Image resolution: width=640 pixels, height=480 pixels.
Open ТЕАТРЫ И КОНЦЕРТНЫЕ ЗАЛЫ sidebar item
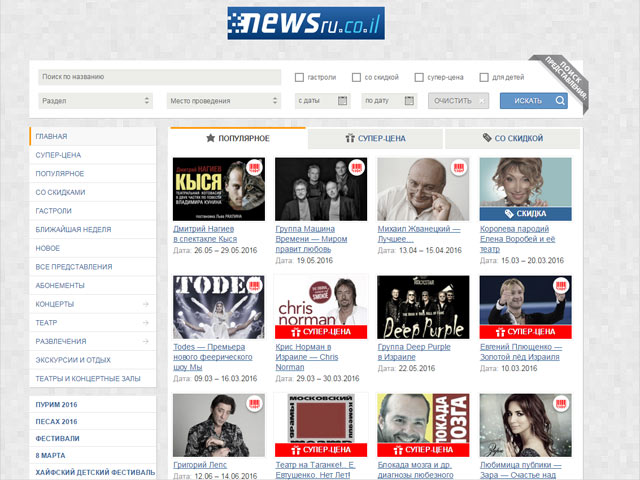(x=93, y=379)
